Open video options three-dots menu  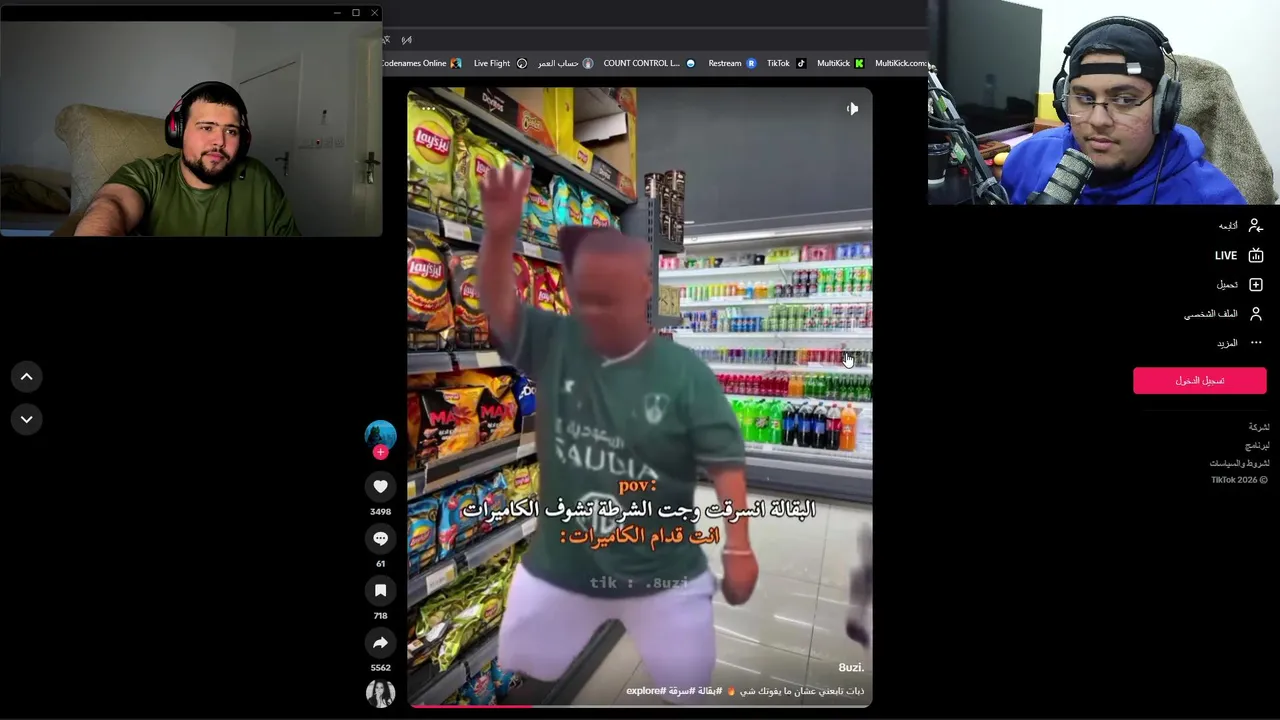tap(428, 108)
